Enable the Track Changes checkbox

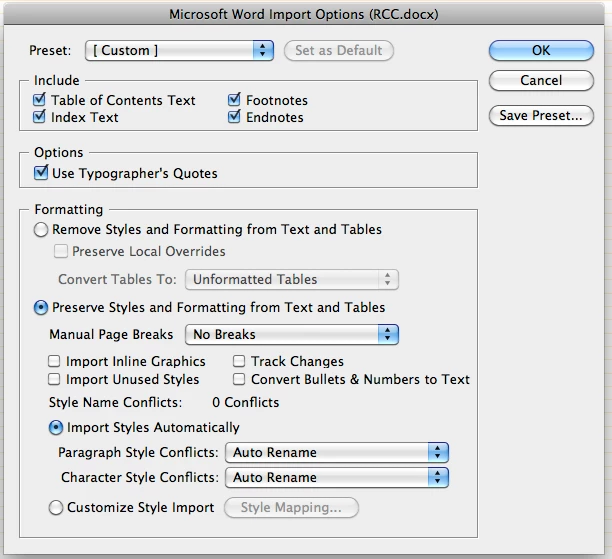pos(239,361)
